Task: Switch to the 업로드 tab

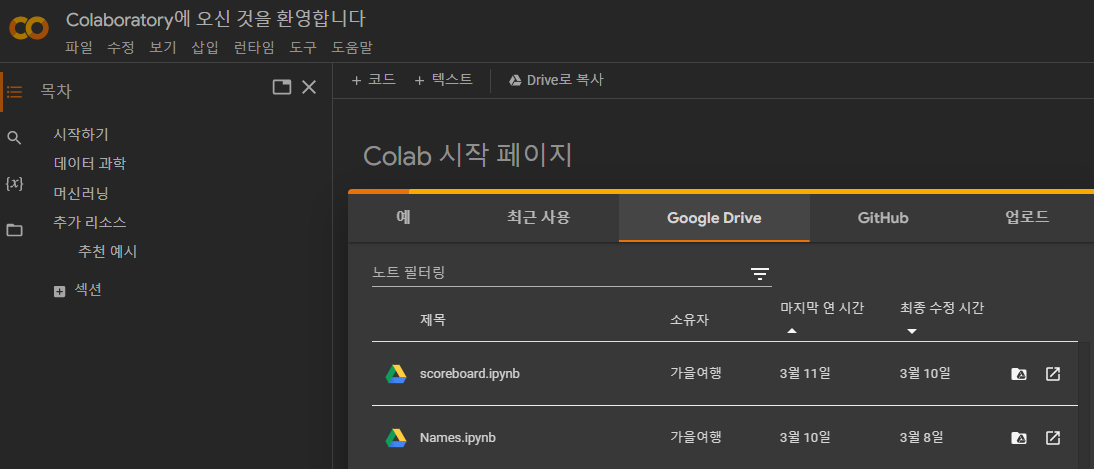Action: 1027,218
